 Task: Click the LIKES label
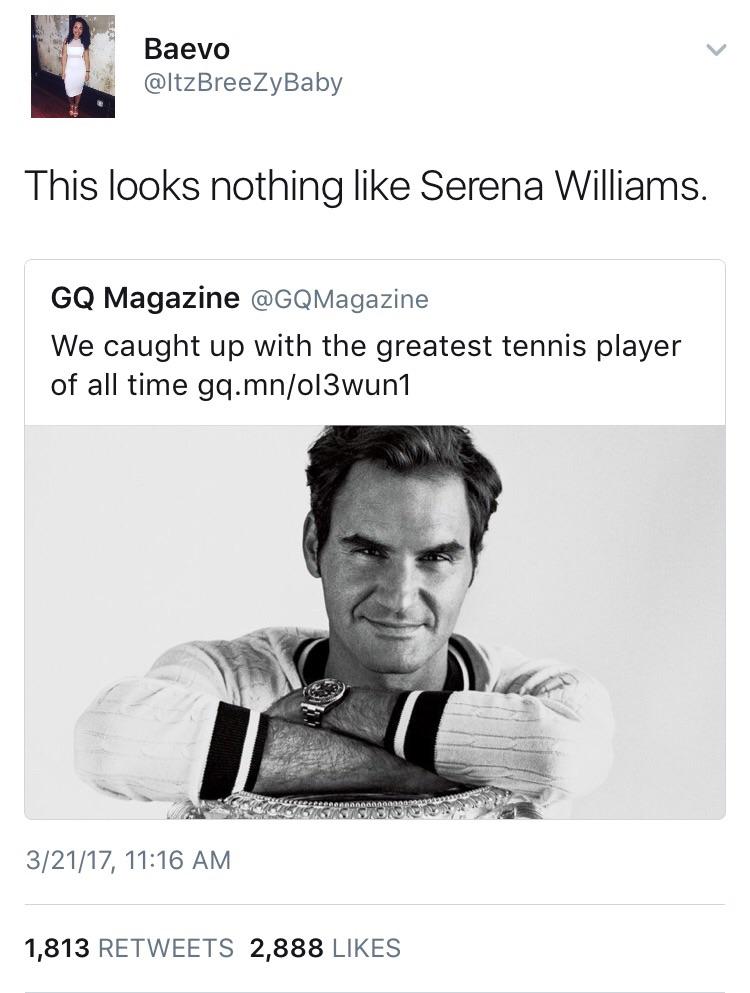[x=364, y=948]
